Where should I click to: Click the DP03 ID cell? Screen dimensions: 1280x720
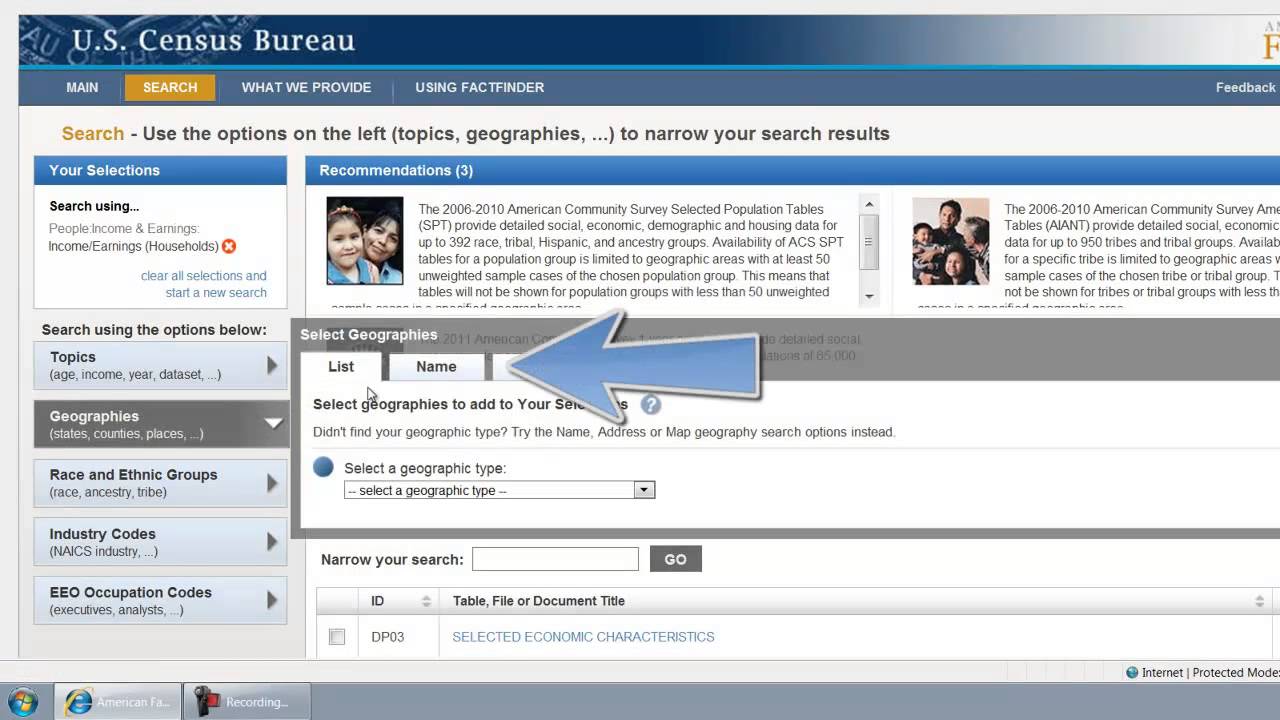(388, 637)
